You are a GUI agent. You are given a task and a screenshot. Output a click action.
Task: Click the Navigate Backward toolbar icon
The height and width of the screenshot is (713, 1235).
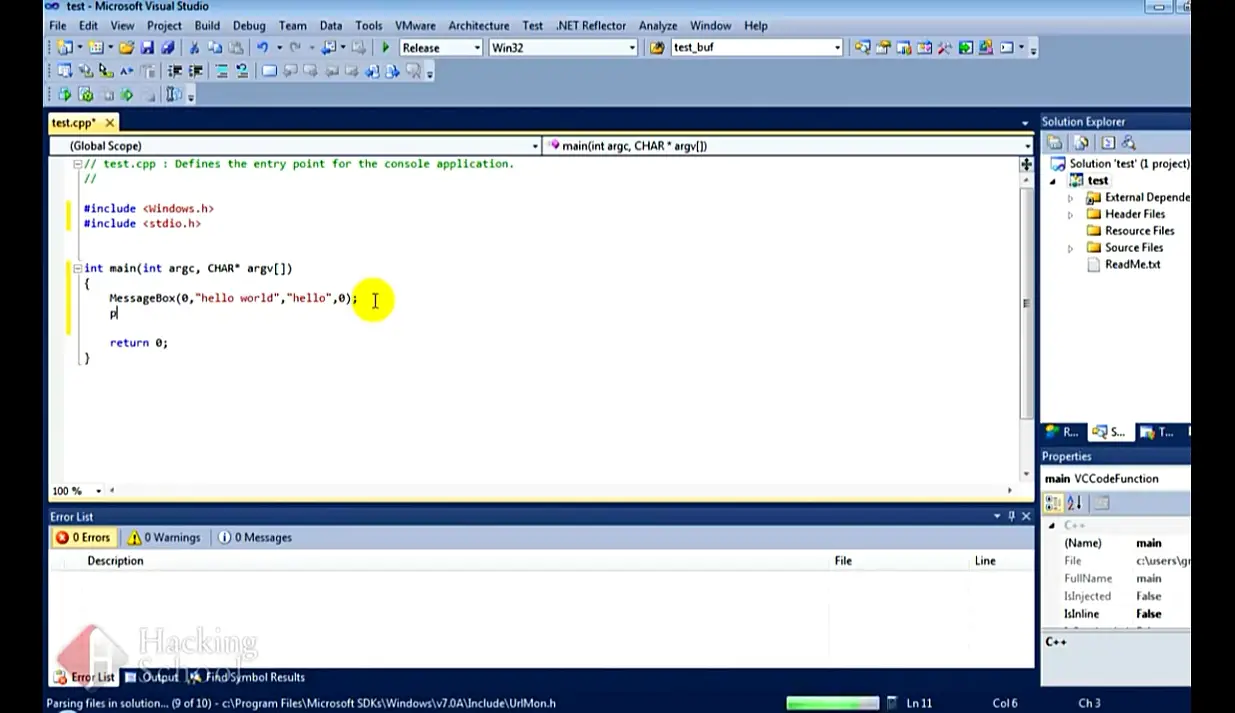click(328, 47)
